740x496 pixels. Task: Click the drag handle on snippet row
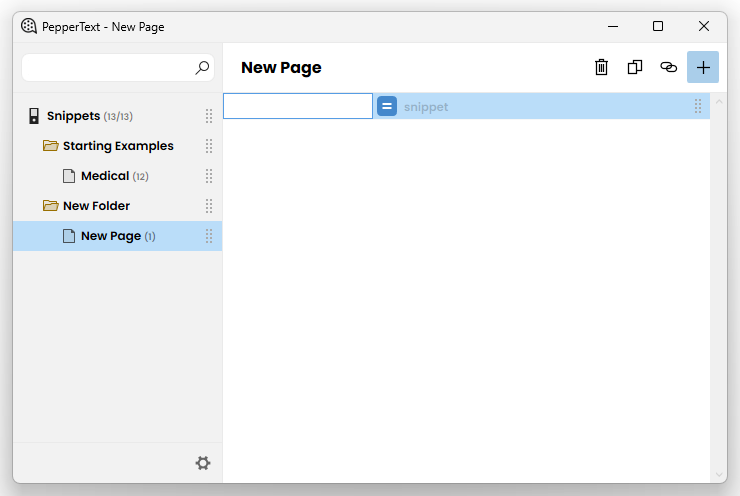(x=698, y=106)
